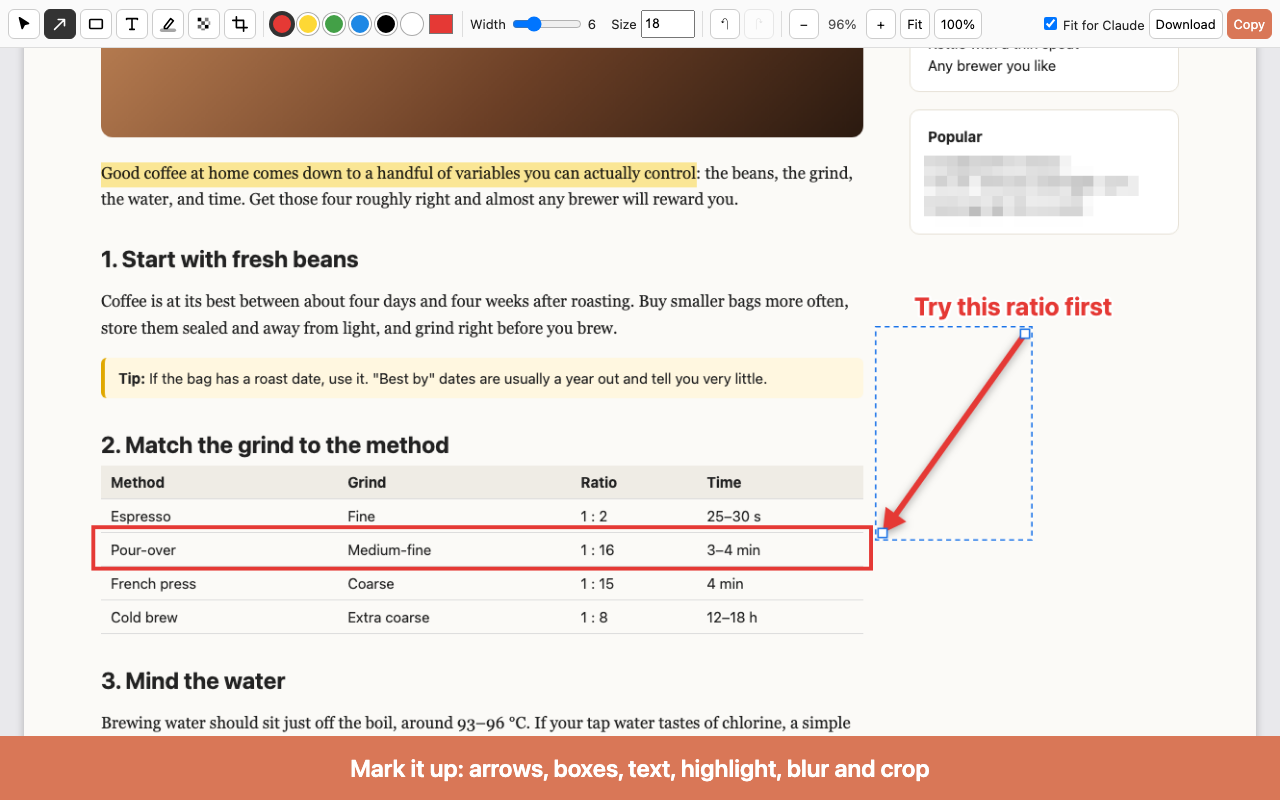Click the "Extra coarse" grind cell
The height and width of the screenshot is (800, 1280).
pos(389,618)
